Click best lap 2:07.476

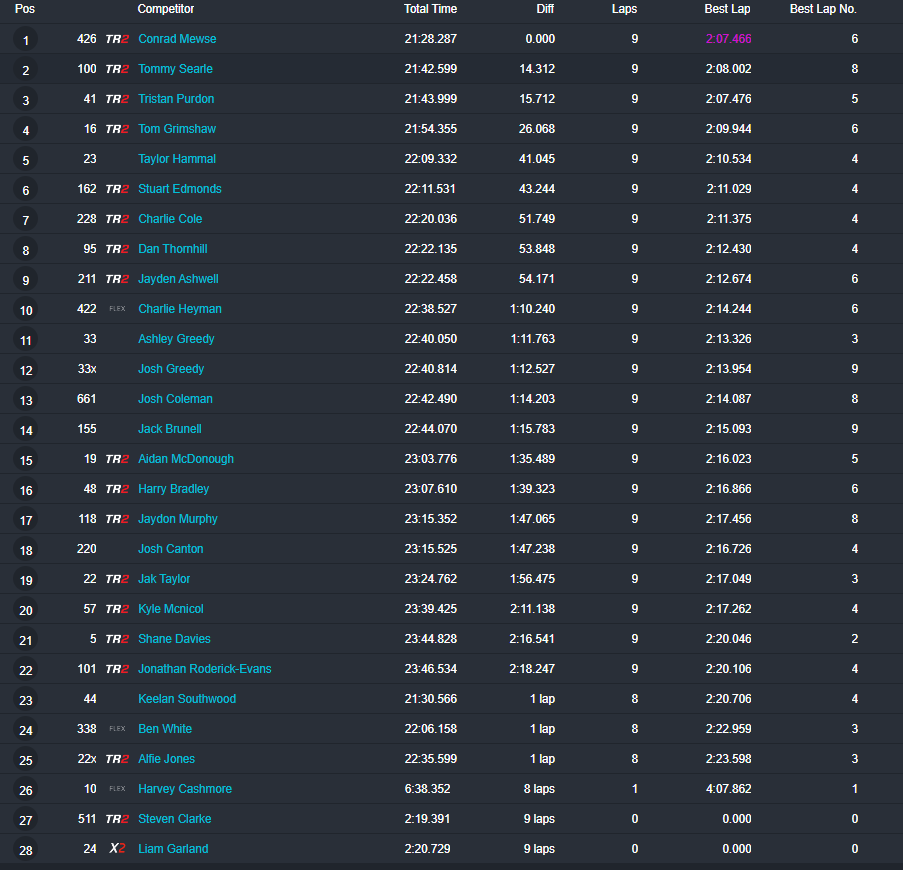729,99
